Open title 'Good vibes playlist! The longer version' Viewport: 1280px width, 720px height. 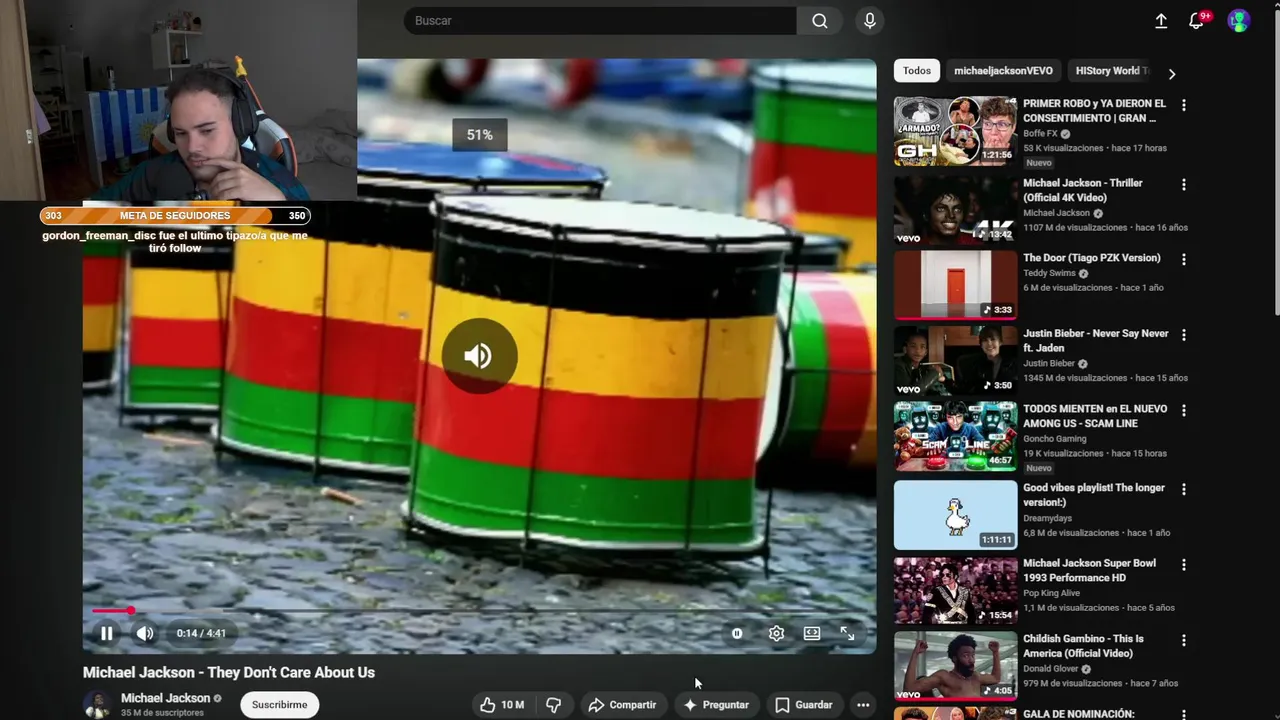coord(1094,495)
